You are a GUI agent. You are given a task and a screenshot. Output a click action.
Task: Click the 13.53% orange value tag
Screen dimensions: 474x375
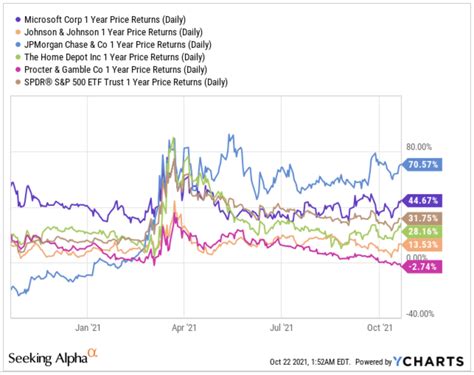pyautogui.click(x=422, y=245)
